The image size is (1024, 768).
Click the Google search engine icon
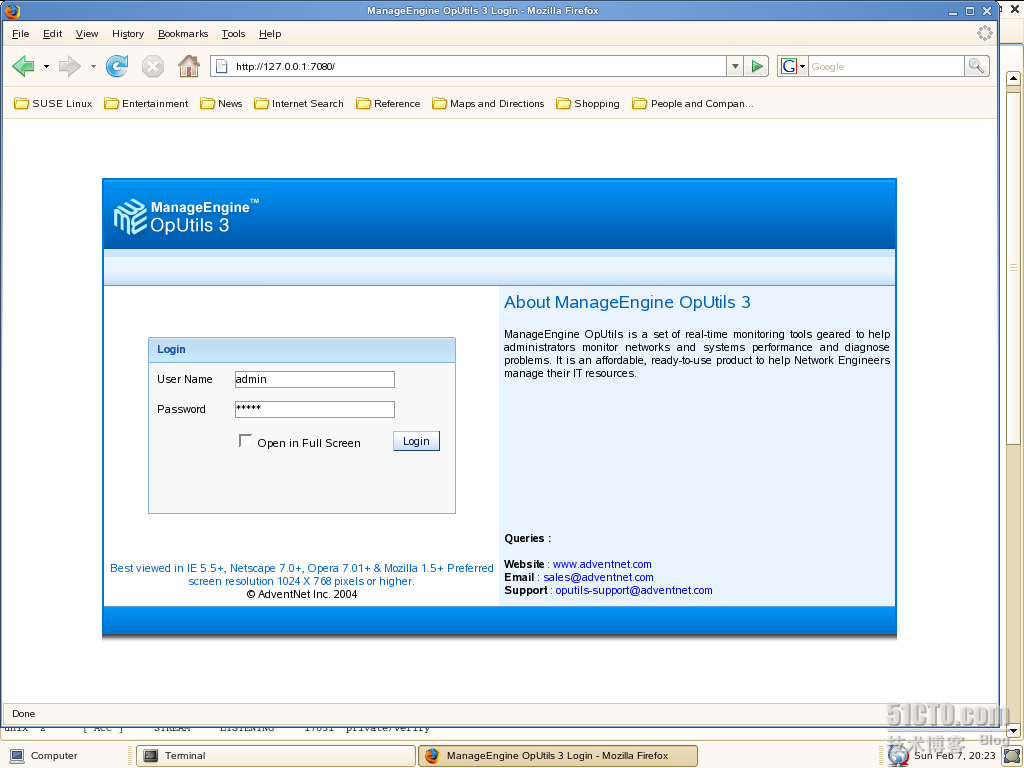pos(788,66)
